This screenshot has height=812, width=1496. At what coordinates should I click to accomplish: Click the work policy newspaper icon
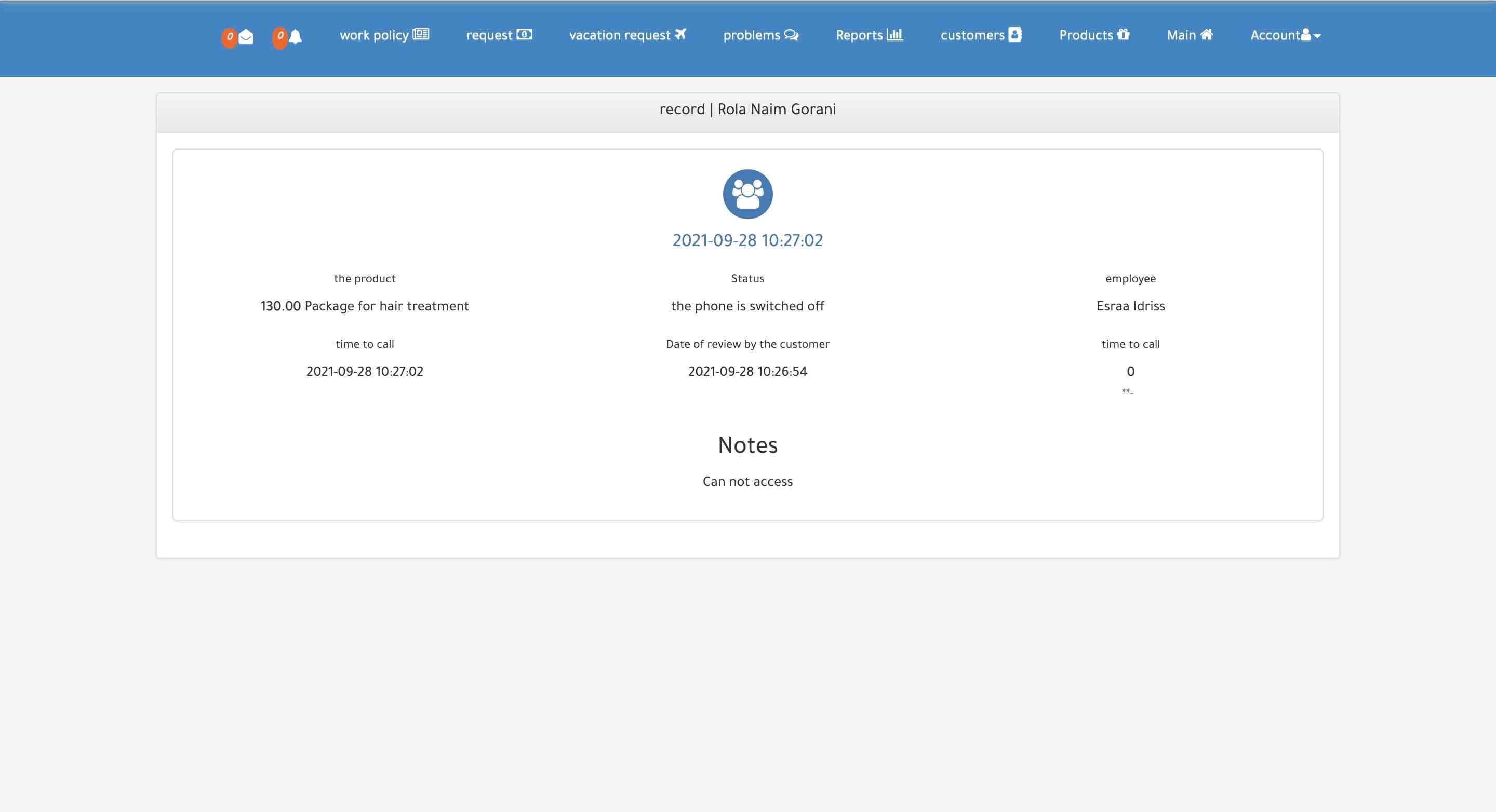[421, 34]
